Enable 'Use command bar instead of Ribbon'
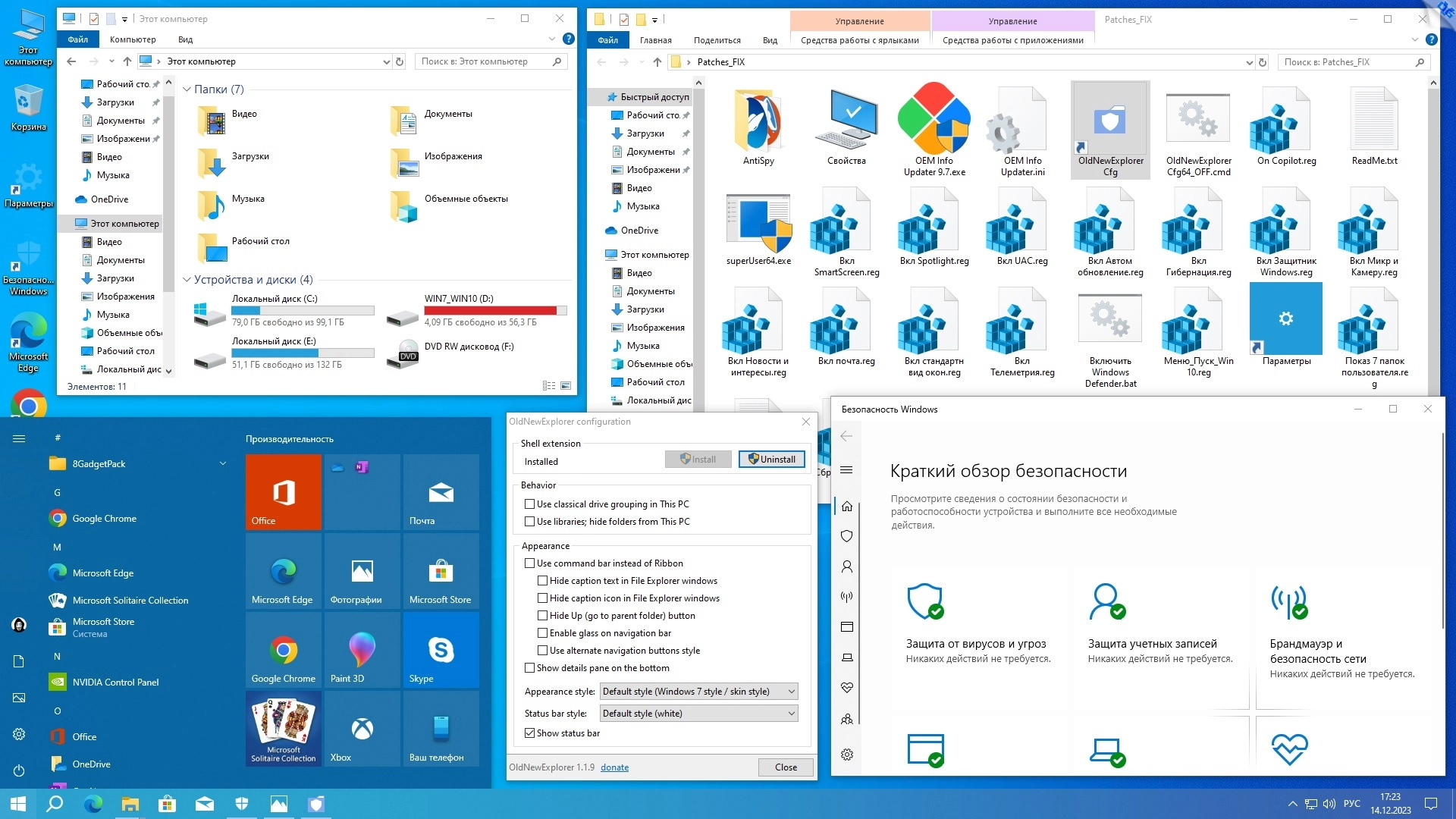 click(x=530, y=563)
